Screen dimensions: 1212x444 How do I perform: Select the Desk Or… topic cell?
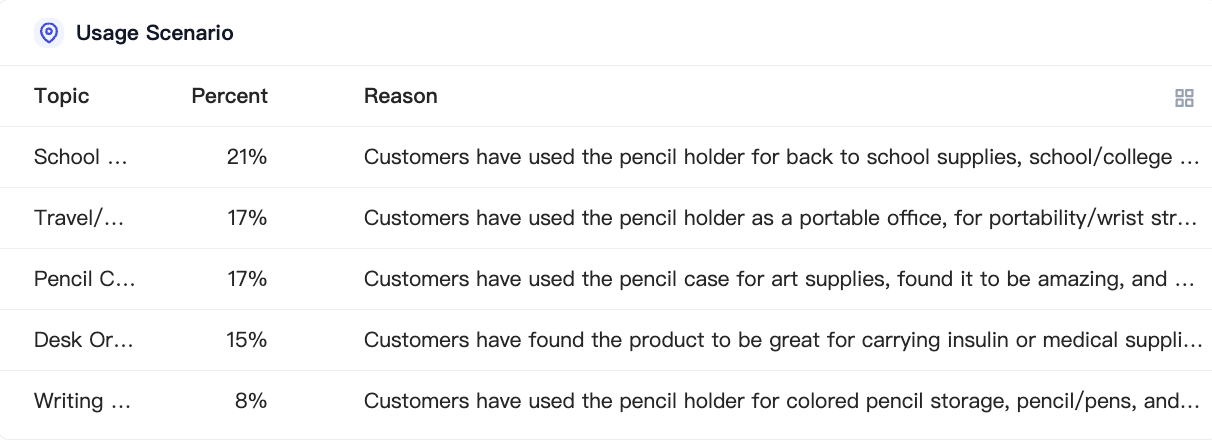(84, 340)
